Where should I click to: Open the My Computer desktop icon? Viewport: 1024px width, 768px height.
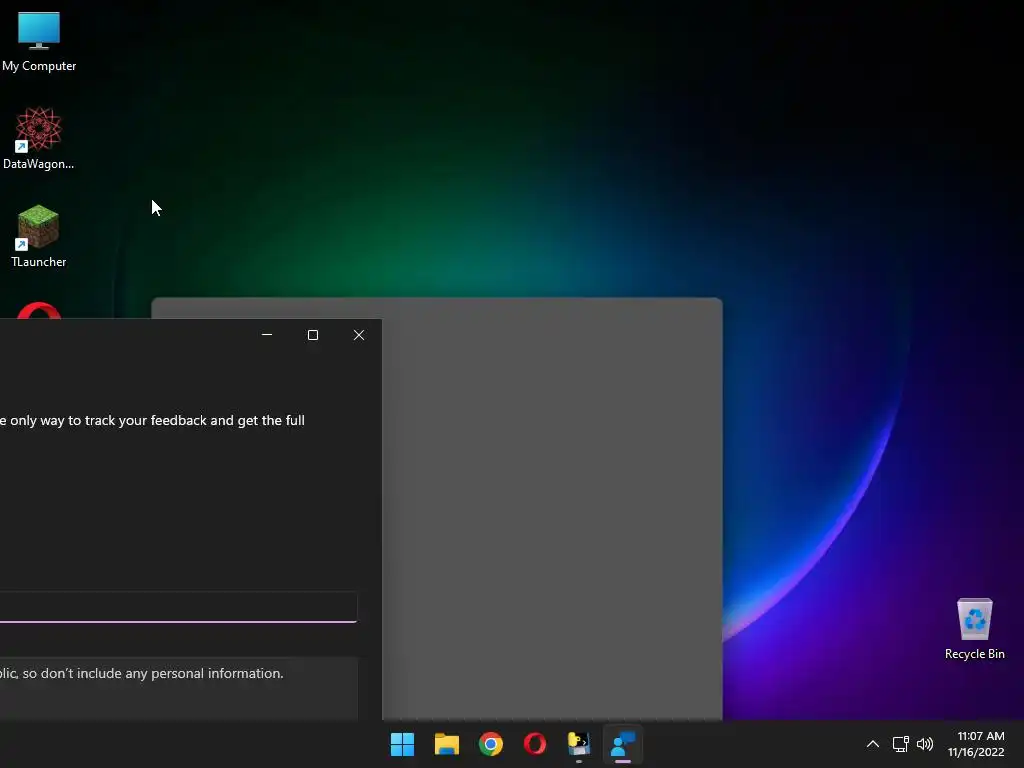tap(39, 42)
